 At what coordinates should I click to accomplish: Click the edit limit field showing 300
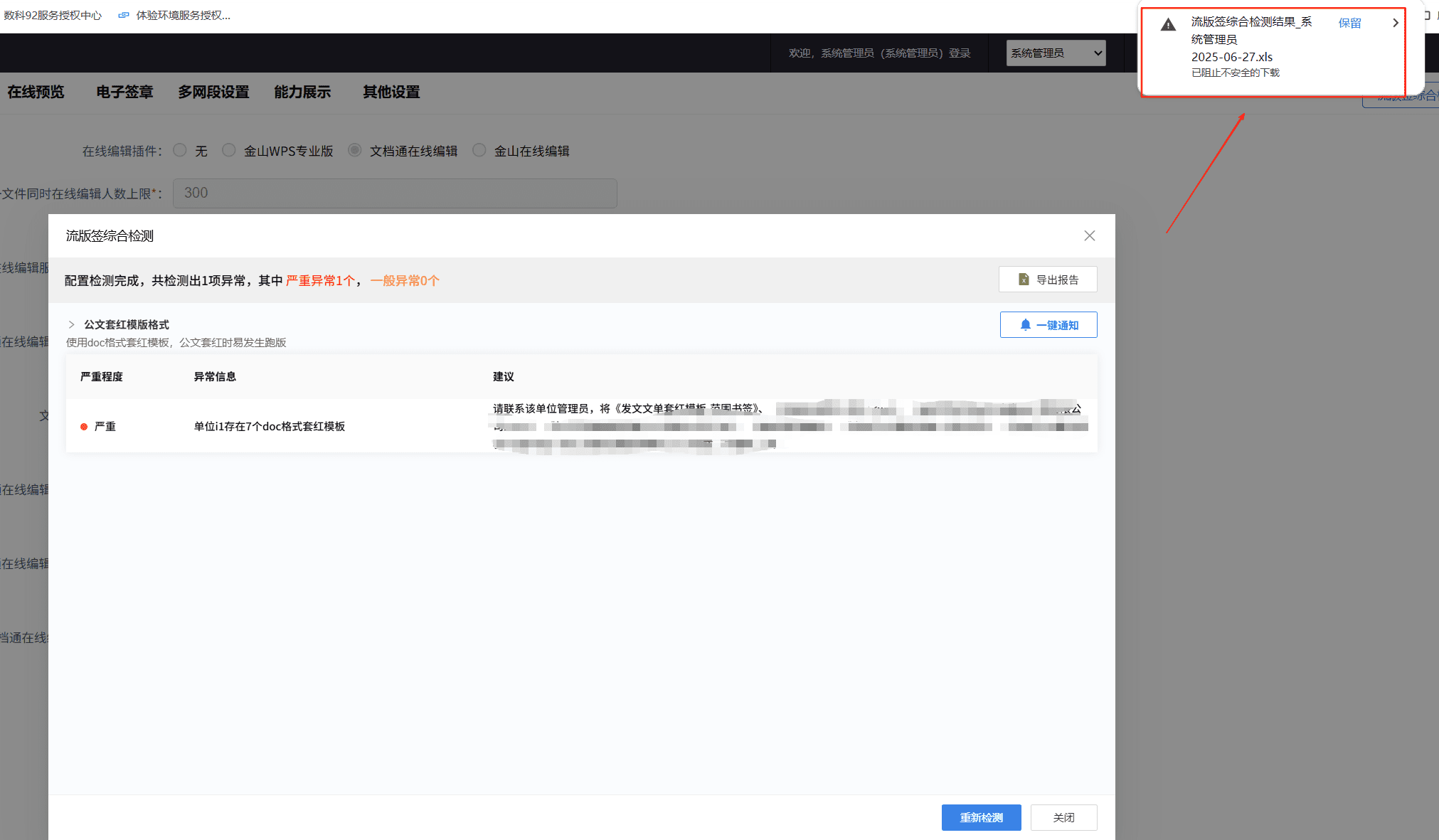click(395, 193)
